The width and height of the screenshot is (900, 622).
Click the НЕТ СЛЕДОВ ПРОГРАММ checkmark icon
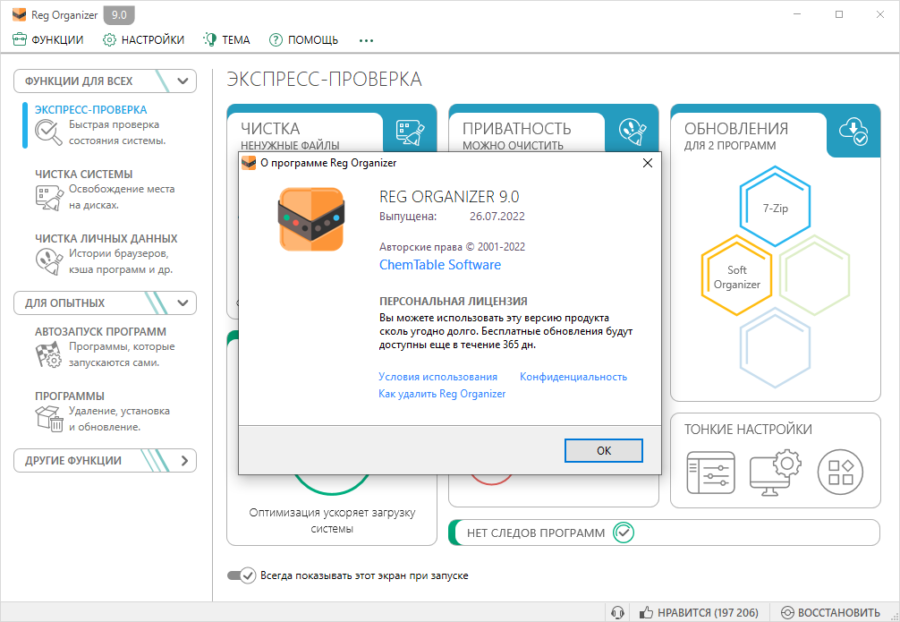click(x=623, y=532)
